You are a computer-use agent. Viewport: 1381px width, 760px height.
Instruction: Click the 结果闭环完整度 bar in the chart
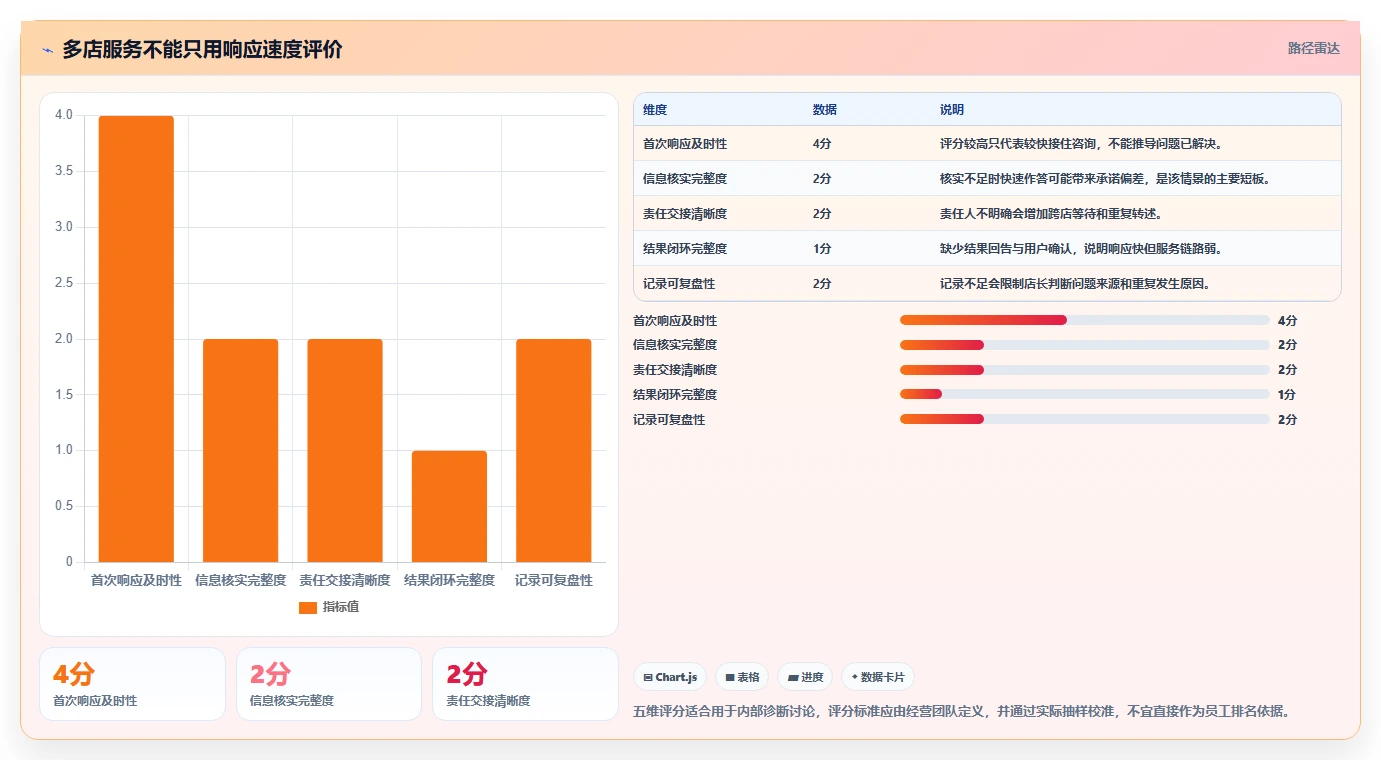[x=449, y=506]
